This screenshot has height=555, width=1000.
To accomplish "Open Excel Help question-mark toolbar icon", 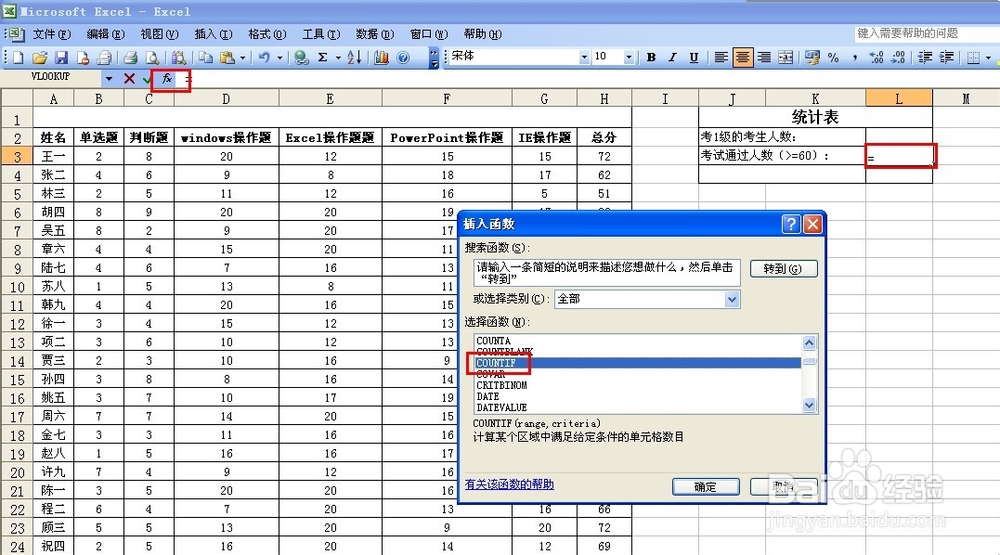I will click(x=403, y=57).
